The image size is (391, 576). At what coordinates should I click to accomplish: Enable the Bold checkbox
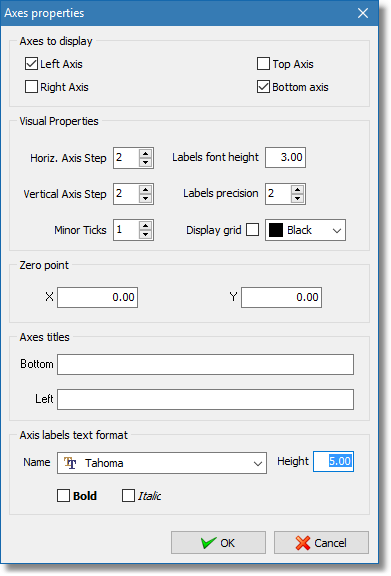tap(63, 496)
